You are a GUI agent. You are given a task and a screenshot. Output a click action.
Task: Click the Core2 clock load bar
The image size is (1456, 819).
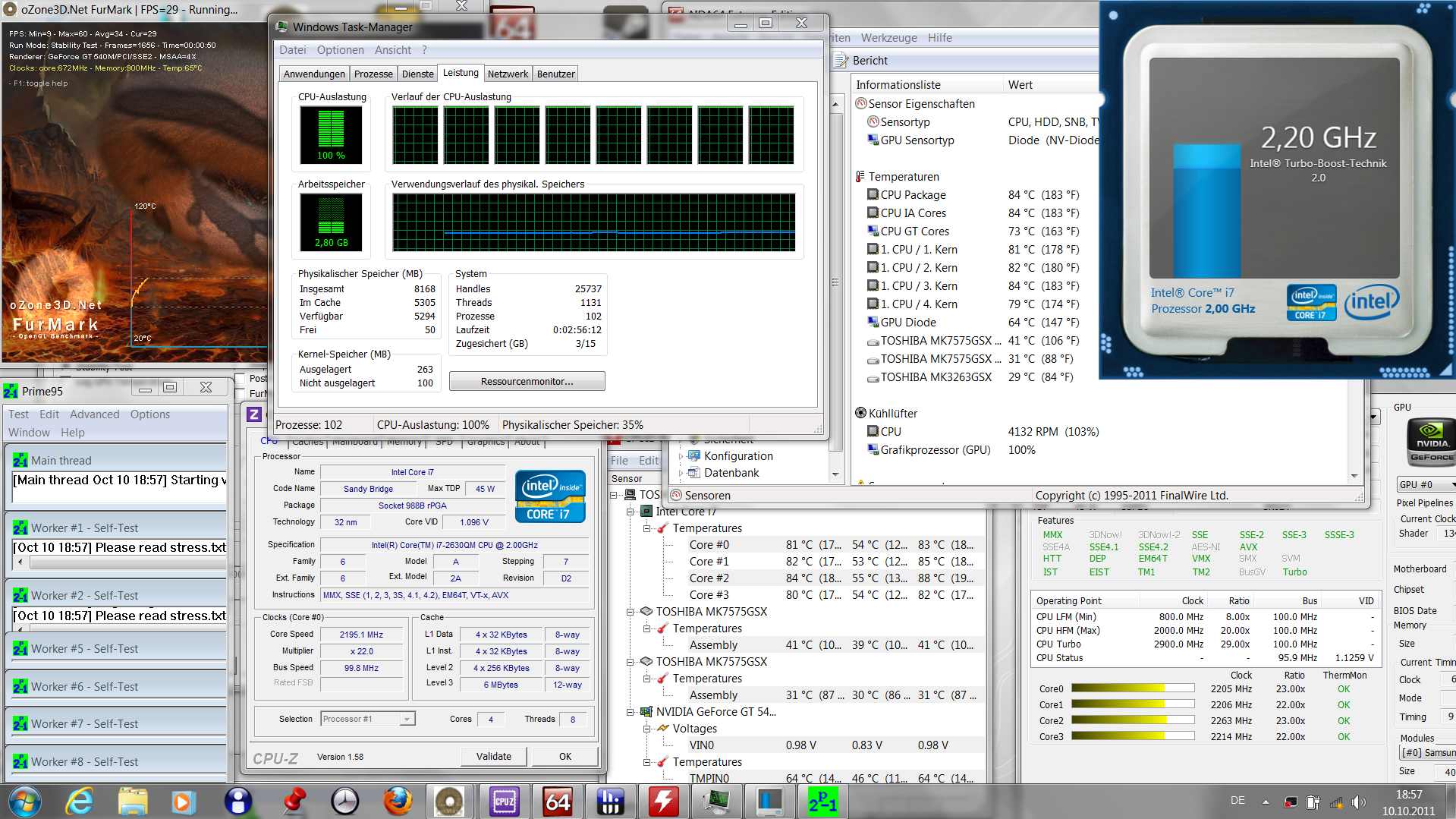tap(1133, 721)
